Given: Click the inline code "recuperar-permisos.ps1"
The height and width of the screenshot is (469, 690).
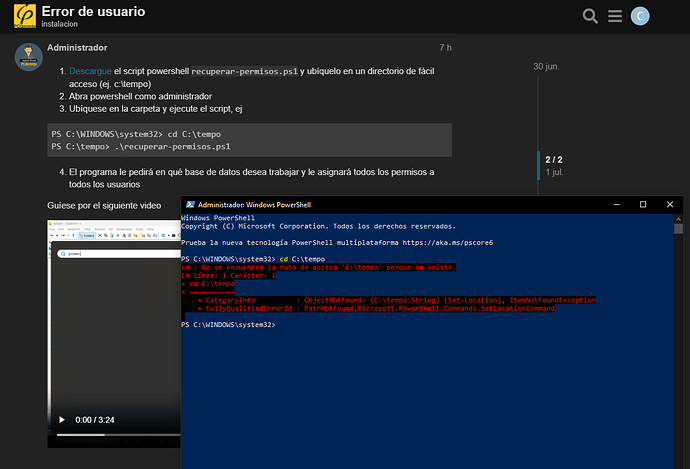Looking at the screenshot, I should (x=245, y=71).
